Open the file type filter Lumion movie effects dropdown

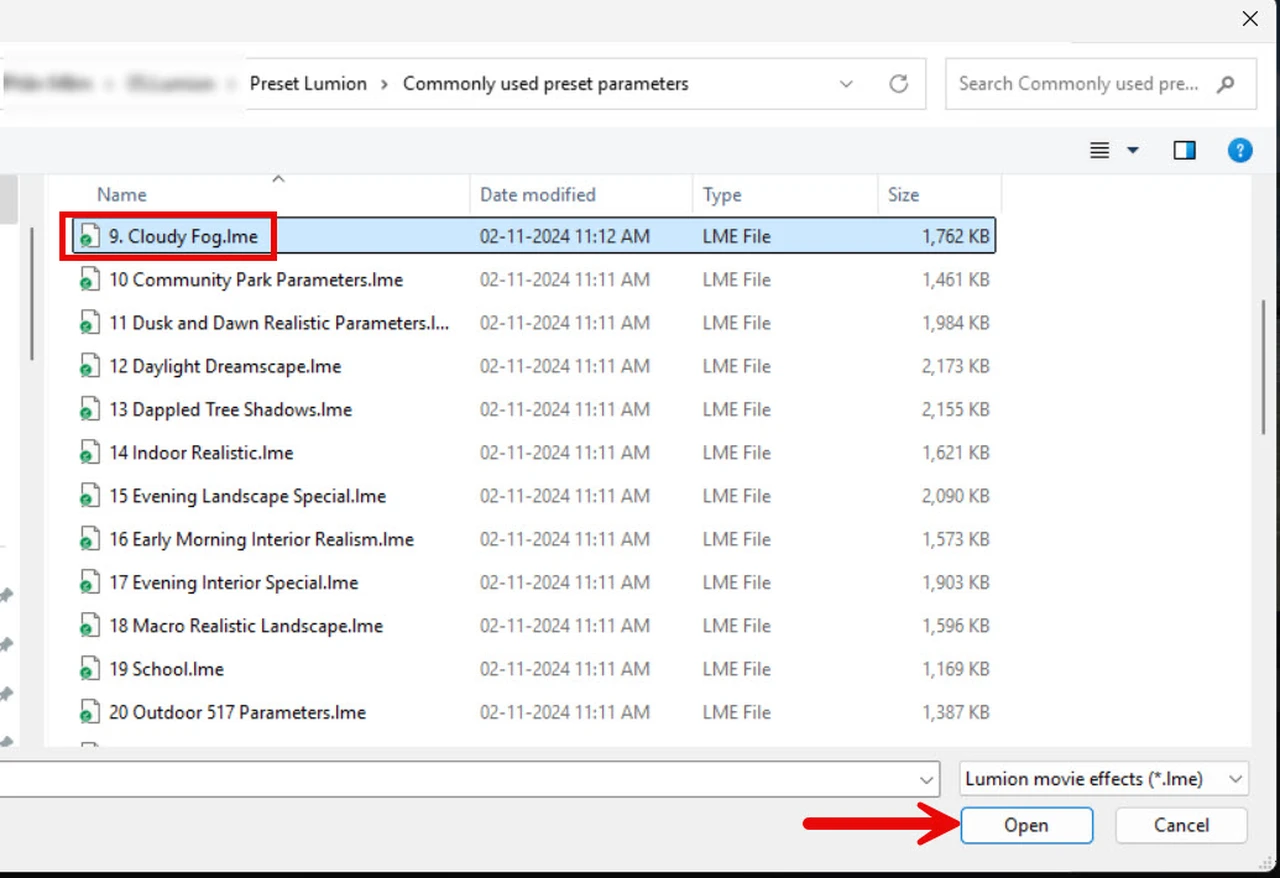[x=1104, y=779]
